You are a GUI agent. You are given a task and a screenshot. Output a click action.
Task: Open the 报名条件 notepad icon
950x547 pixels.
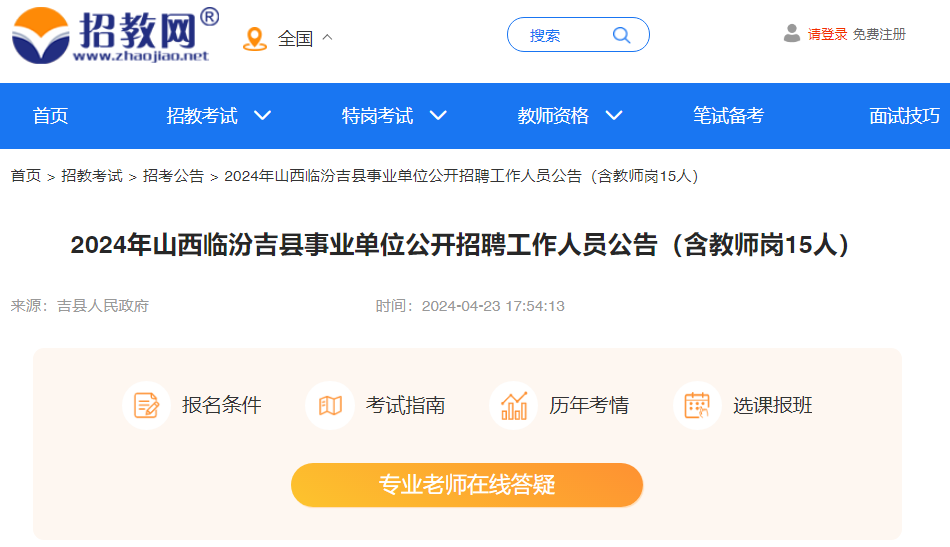point(146,405)
